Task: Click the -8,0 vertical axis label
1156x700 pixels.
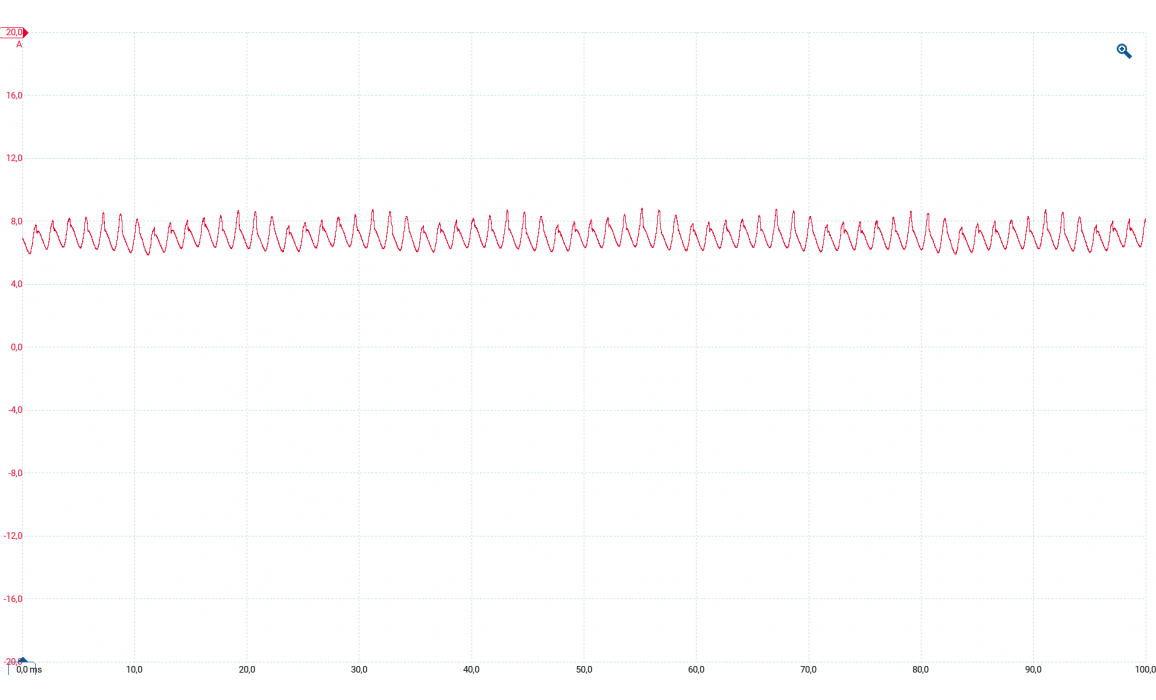Action: pyautogui.click(x=14, y=474)
